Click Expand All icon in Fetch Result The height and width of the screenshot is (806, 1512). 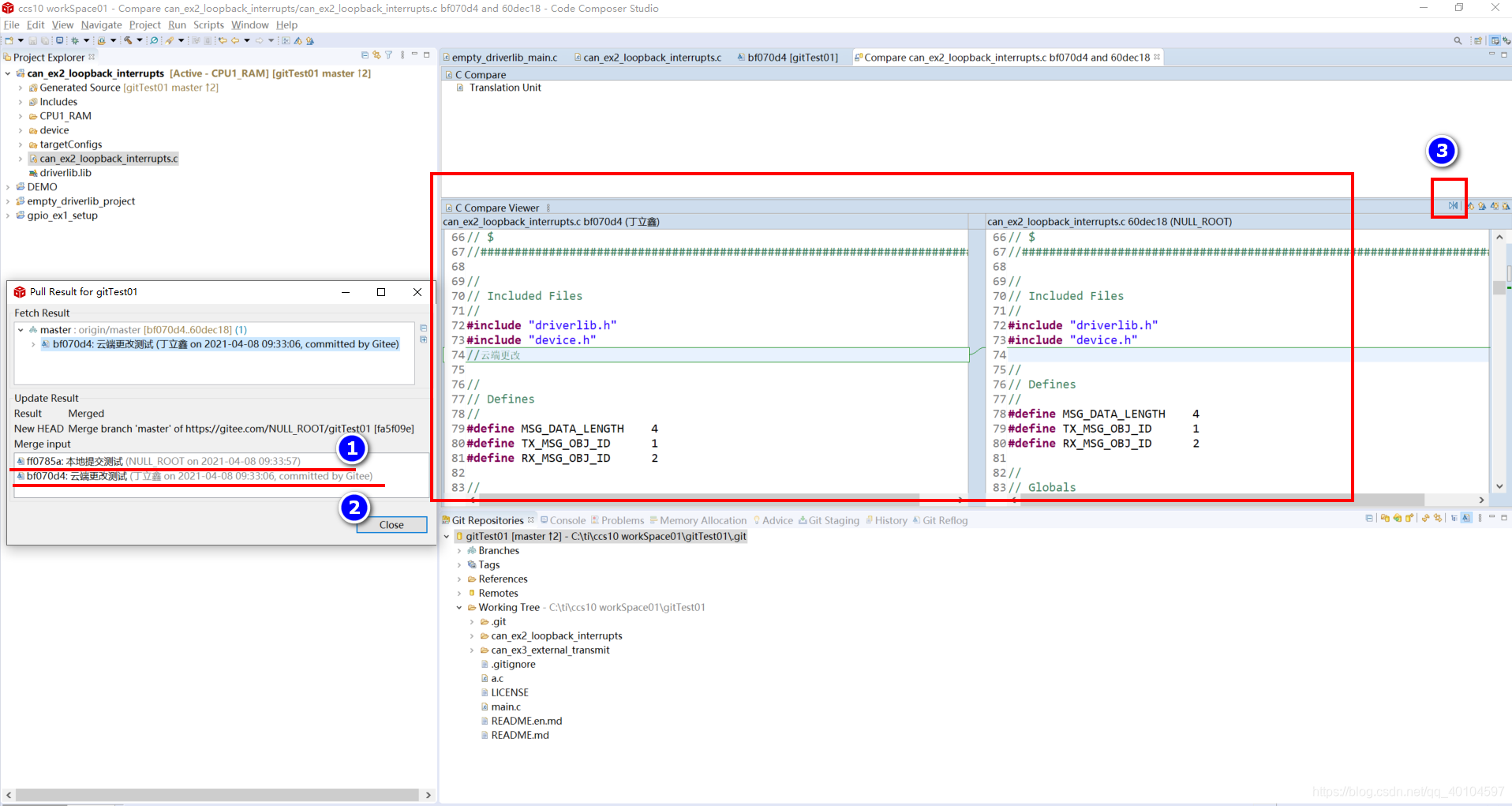pos(424,339)
